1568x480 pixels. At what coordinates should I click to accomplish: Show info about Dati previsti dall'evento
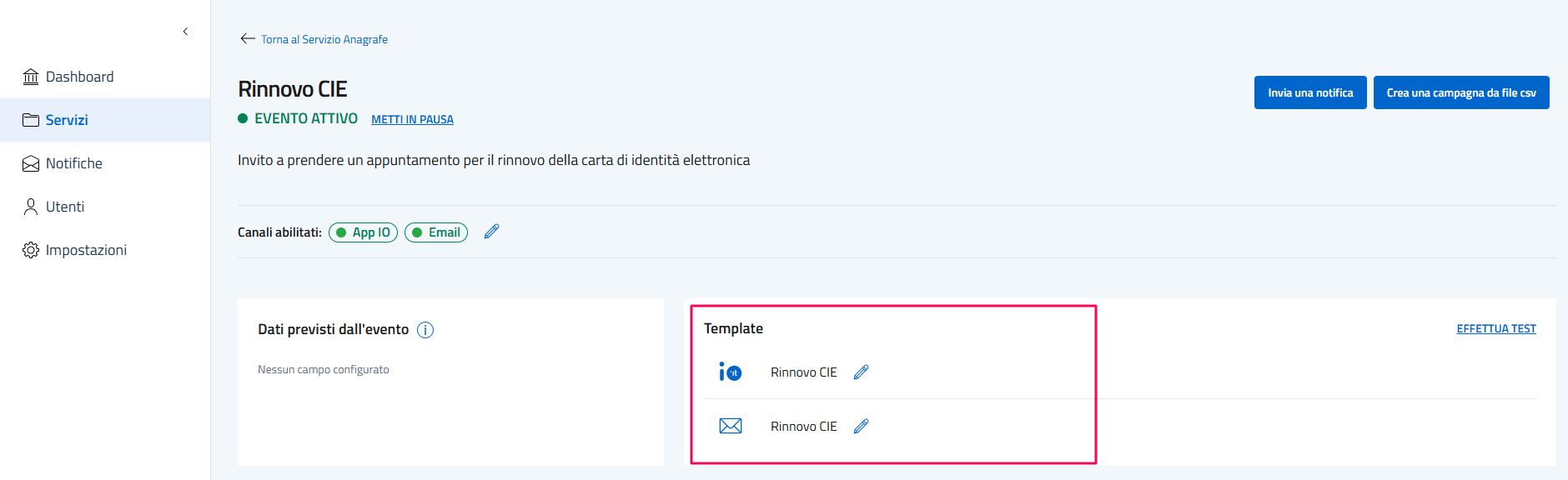point(425,330)
